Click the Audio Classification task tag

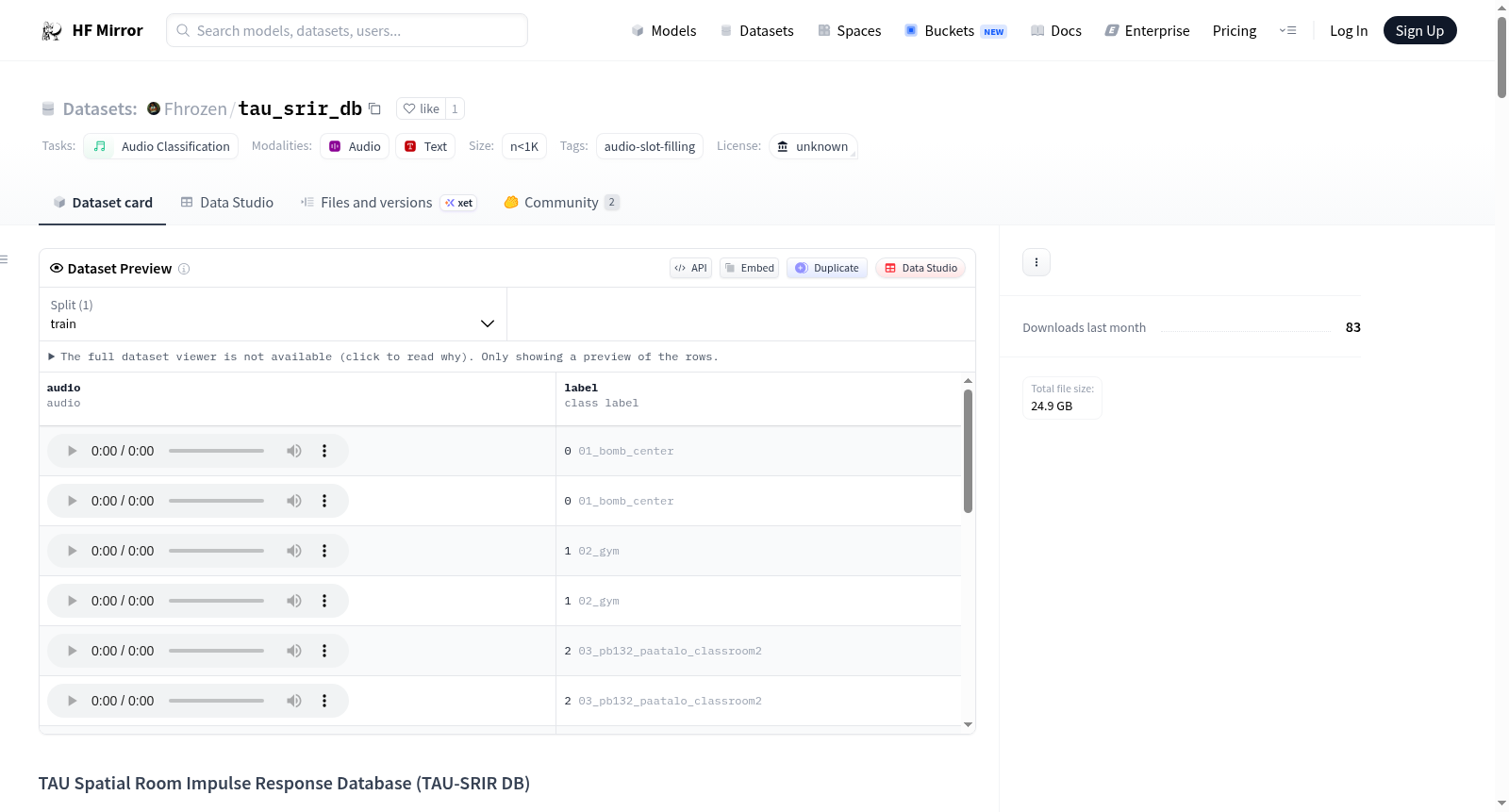[x=161, y=146]
